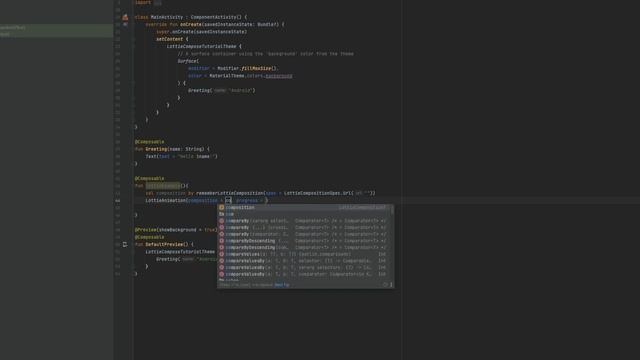Click the highlighted function name after second @Composable
The width and height of the screenshot is (640, 360).
point(162,186)
